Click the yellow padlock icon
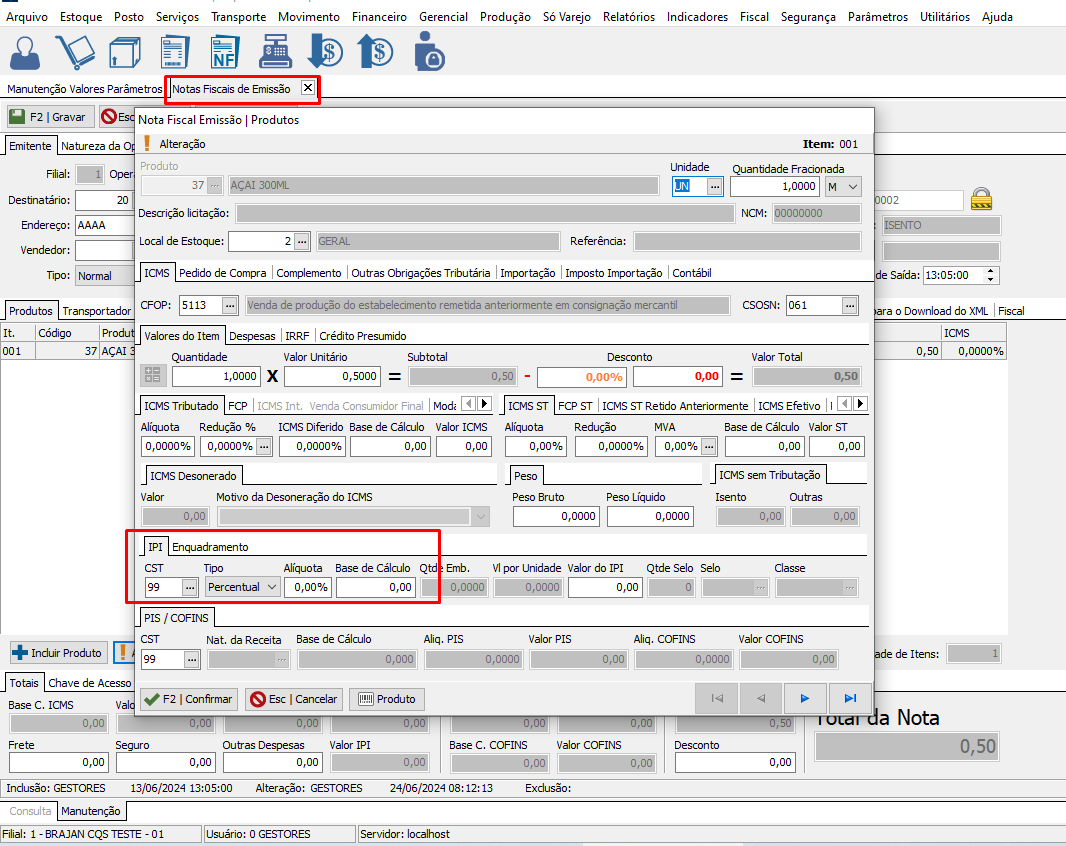 click(982, 198)
